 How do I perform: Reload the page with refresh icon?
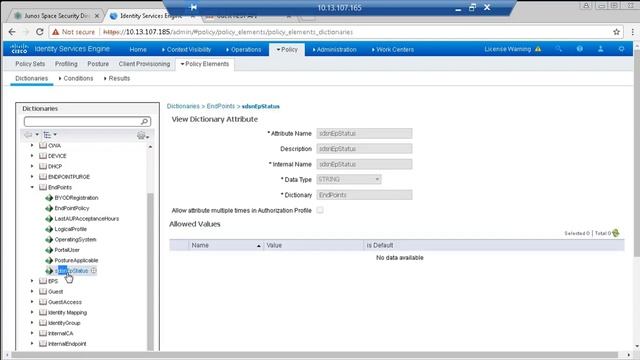tap(40, 32)
